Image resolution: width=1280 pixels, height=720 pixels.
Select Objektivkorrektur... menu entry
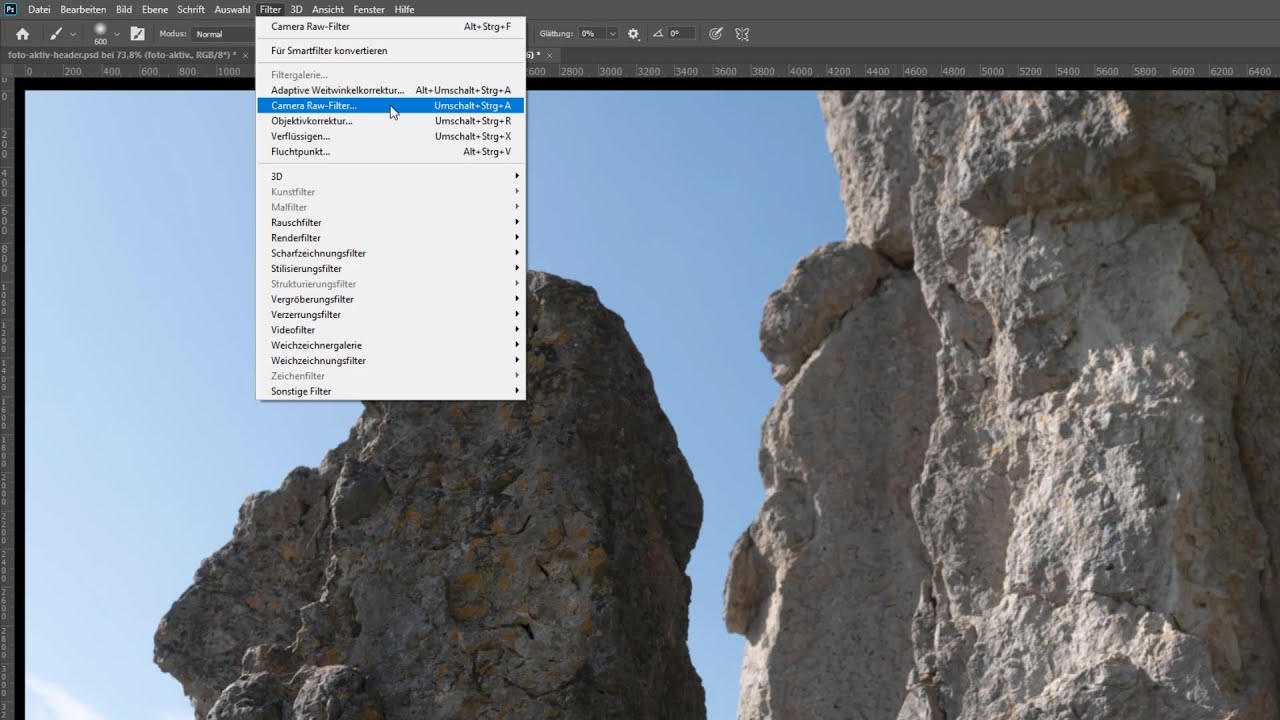point(390,121)
